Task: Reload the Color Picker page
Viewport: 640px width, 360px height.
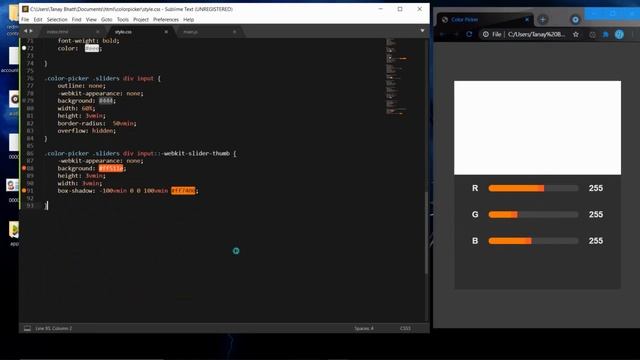Action: click(469, 34)
